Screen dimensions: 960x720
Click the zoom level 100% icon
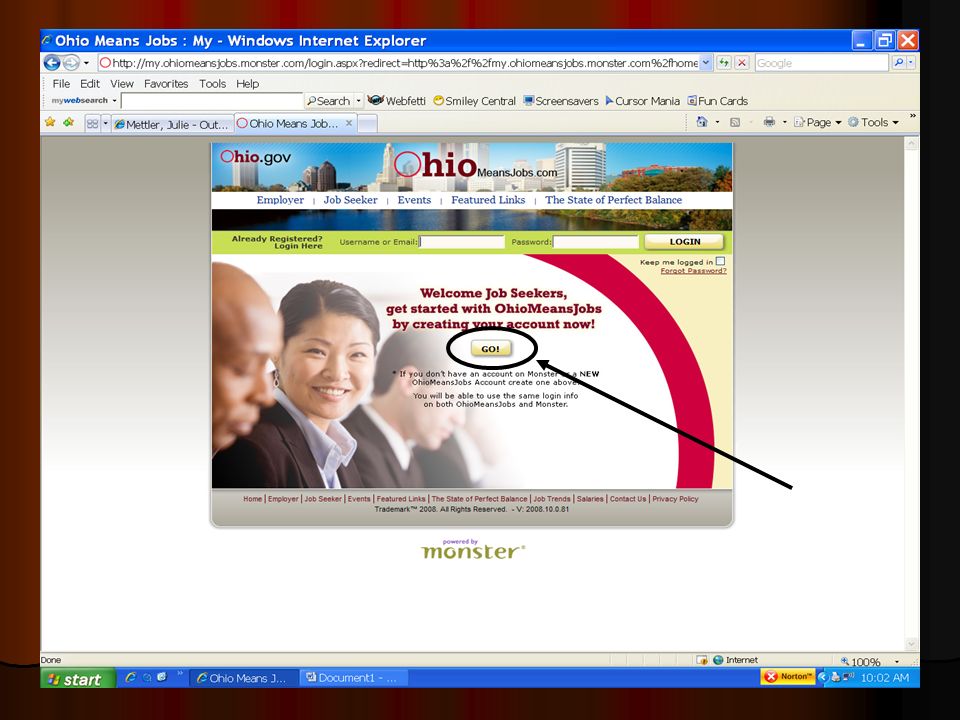coord(846,661)
